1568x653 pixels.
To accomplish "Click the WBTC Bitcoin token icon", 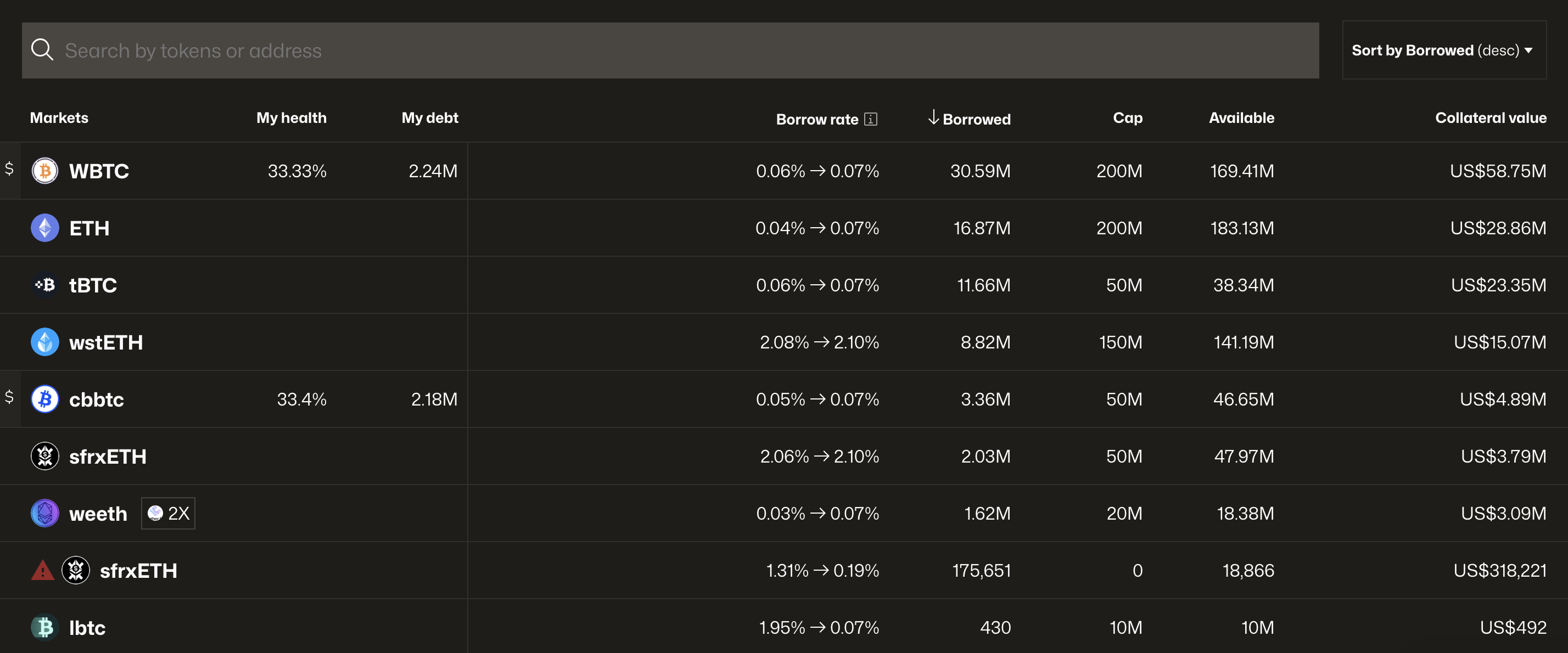I will [x=44, y=171].
